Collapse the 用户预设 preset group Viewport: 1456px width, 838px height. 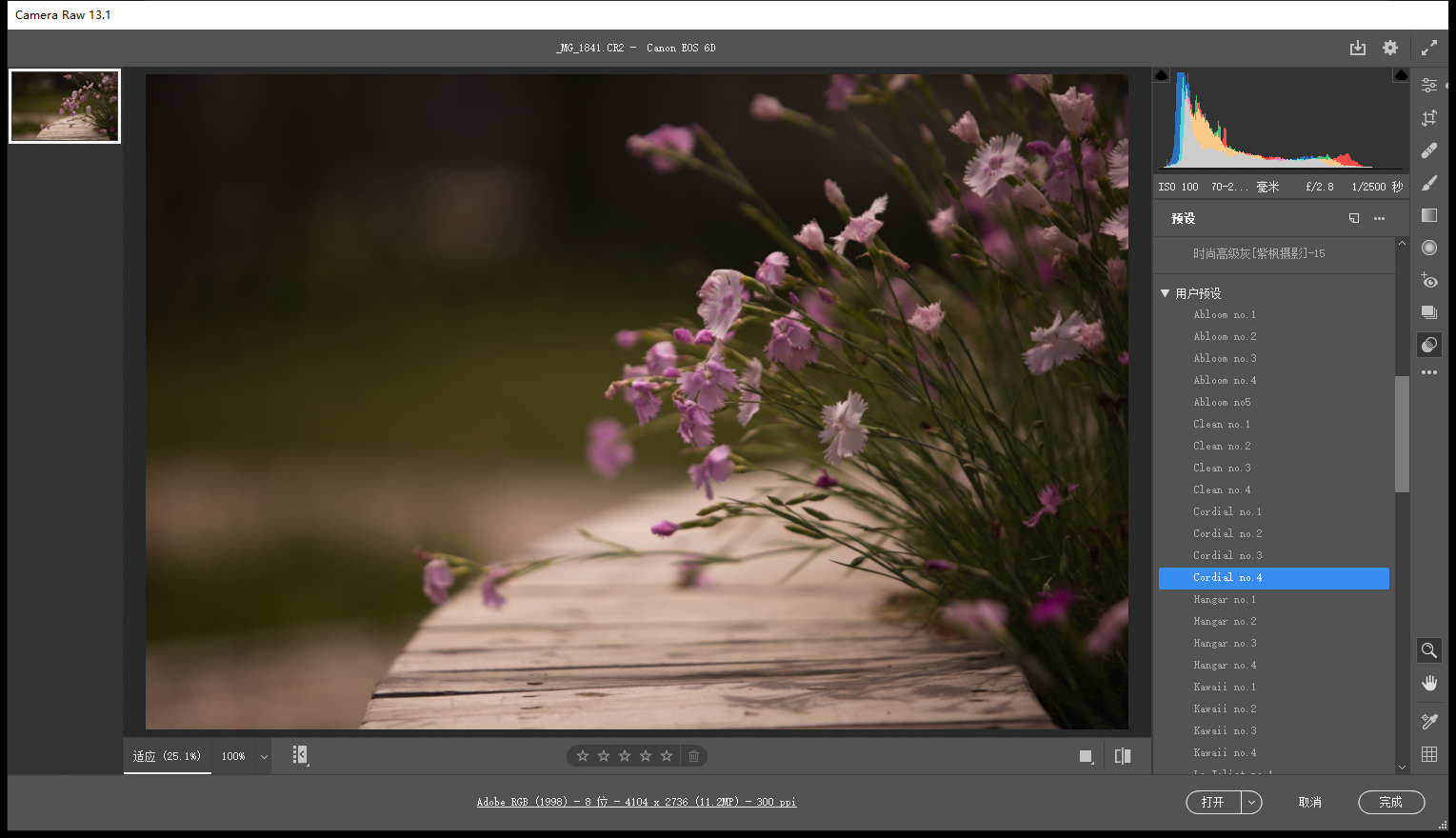coord(1165,293)
